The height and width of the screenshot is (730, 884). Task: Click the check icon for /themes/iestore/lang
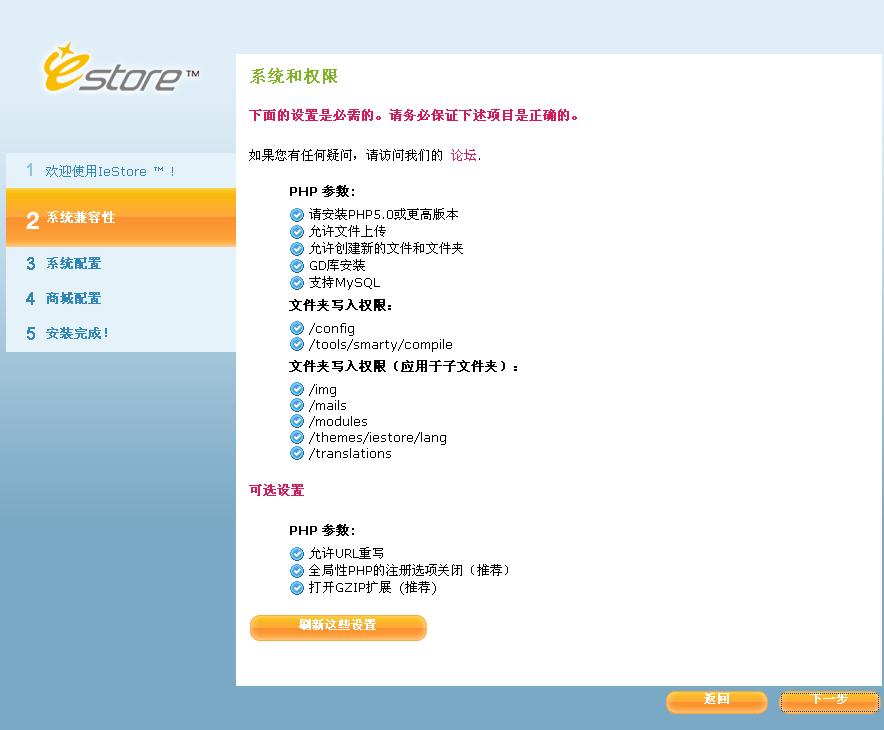pos(297,437)
